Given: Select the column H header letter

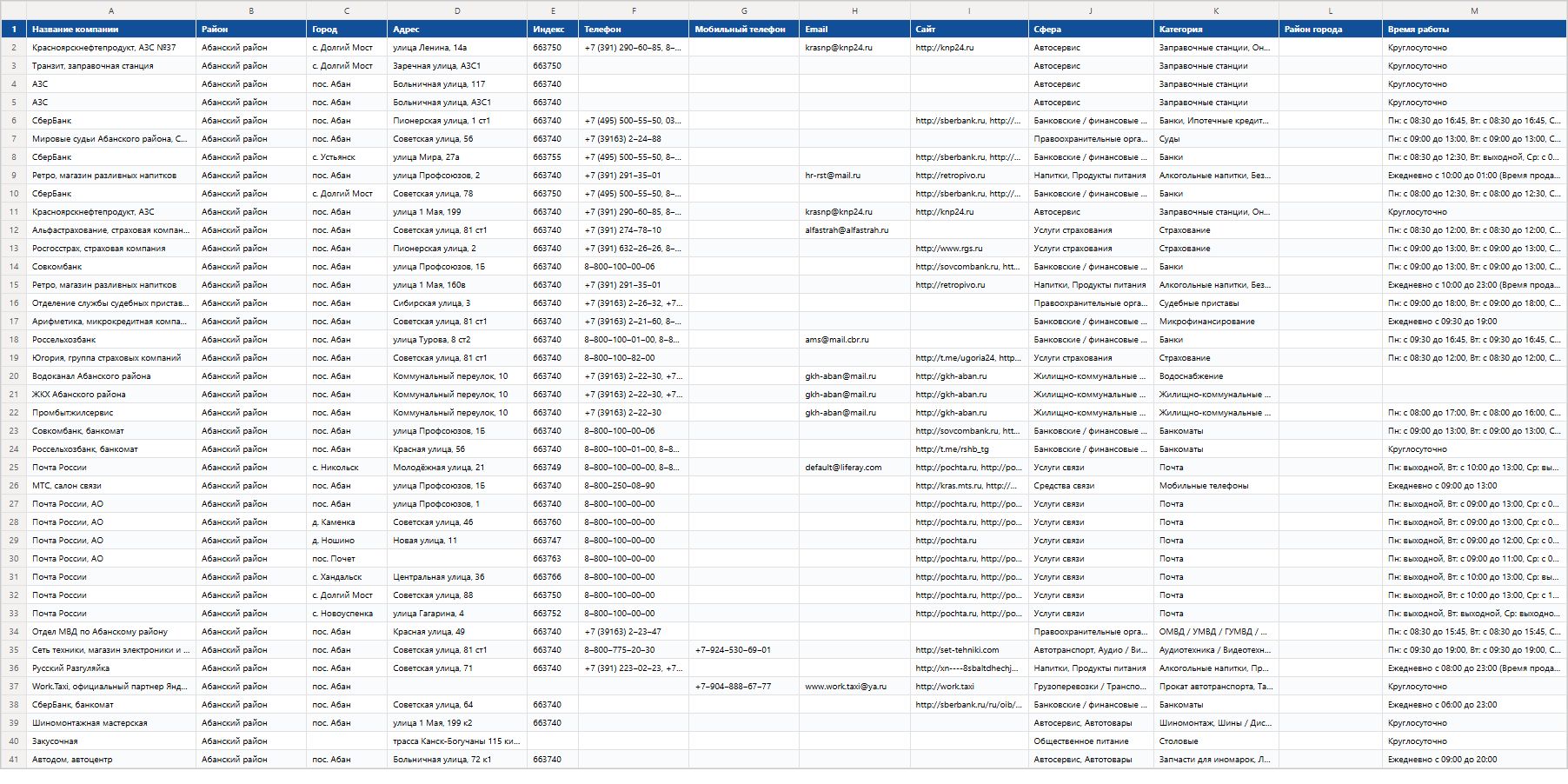Looking at the screenshot, I should (855, 10).
